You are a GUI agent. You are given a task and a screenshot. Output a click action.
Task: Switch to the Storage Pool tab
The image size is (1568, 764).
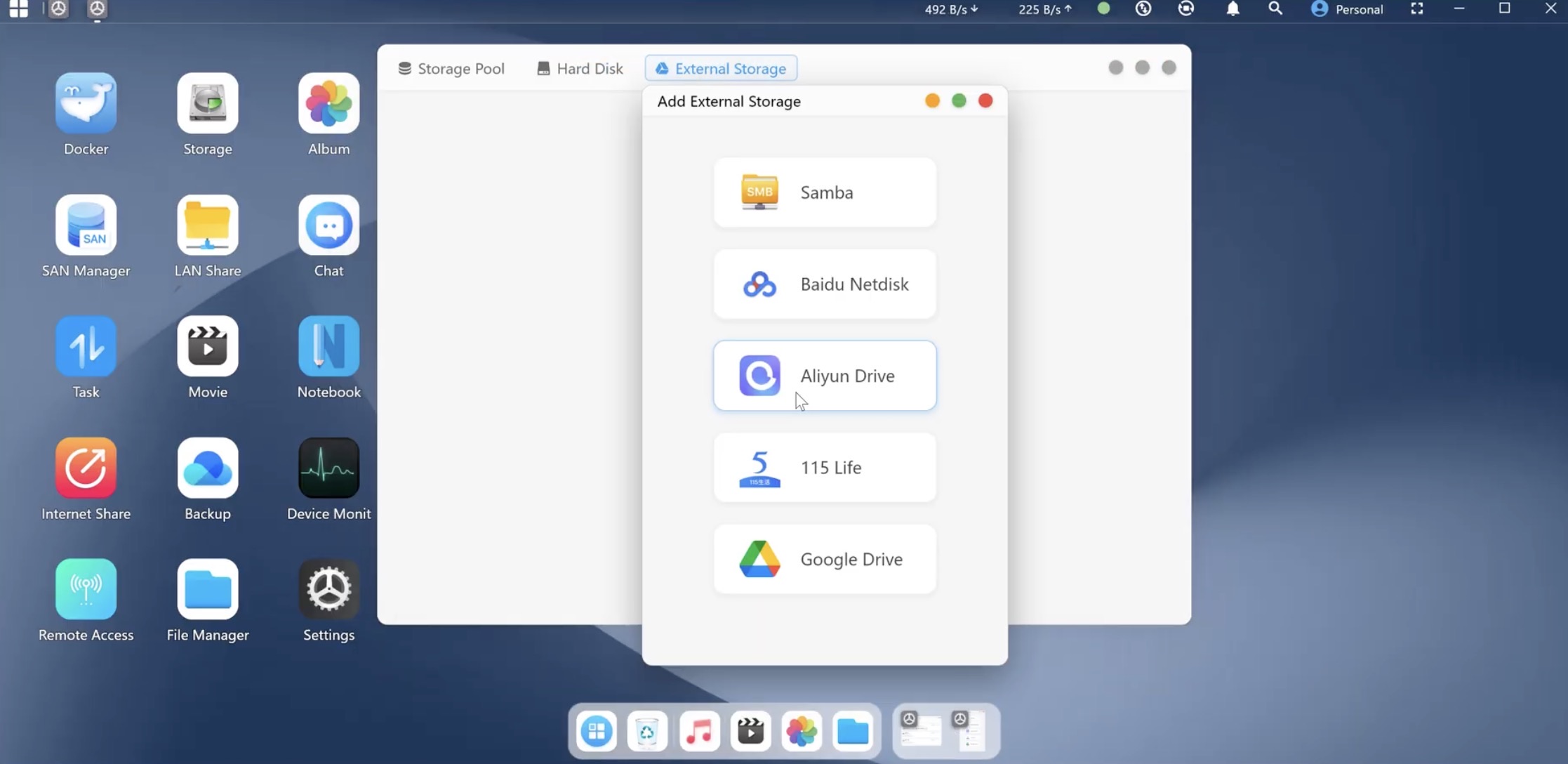click(x=451, y=69)
